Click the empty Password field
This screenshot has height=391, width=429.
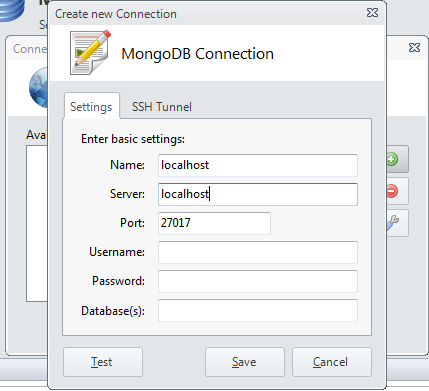pos(258,281)
